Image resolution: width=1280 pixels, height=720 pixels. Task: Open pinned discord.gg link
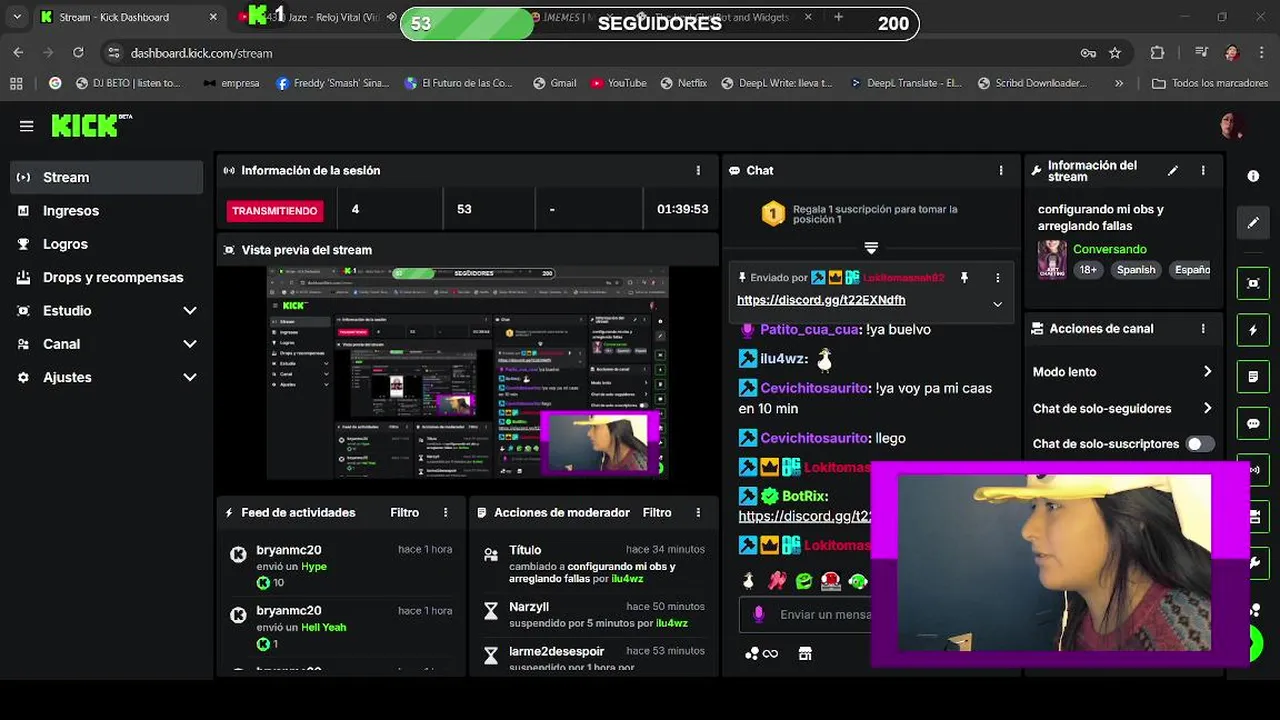click(x=821, y=300)
